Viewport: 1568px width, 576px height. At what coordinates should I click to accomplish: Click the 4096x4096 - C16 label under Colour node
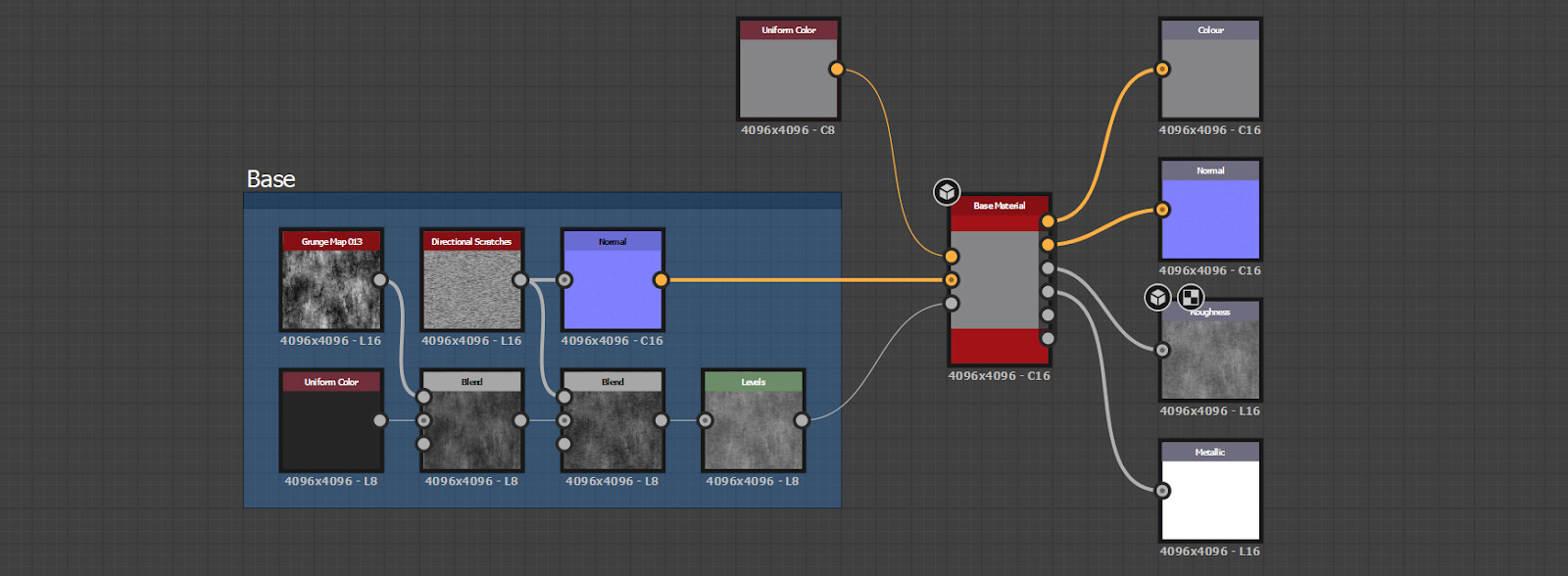coord(1210,130)
